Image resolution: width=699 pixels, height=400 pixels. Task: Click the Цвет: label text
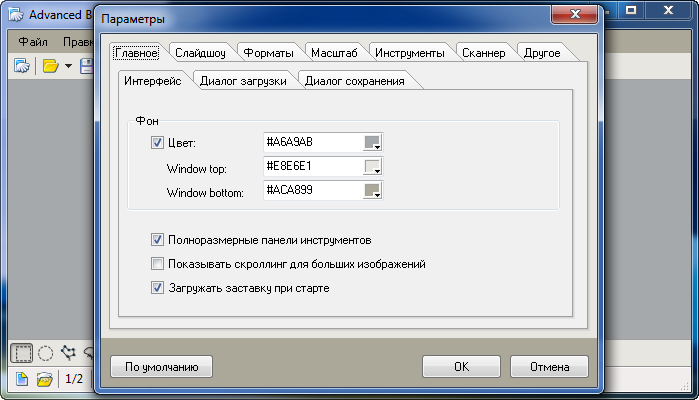(x=182, y=143)
